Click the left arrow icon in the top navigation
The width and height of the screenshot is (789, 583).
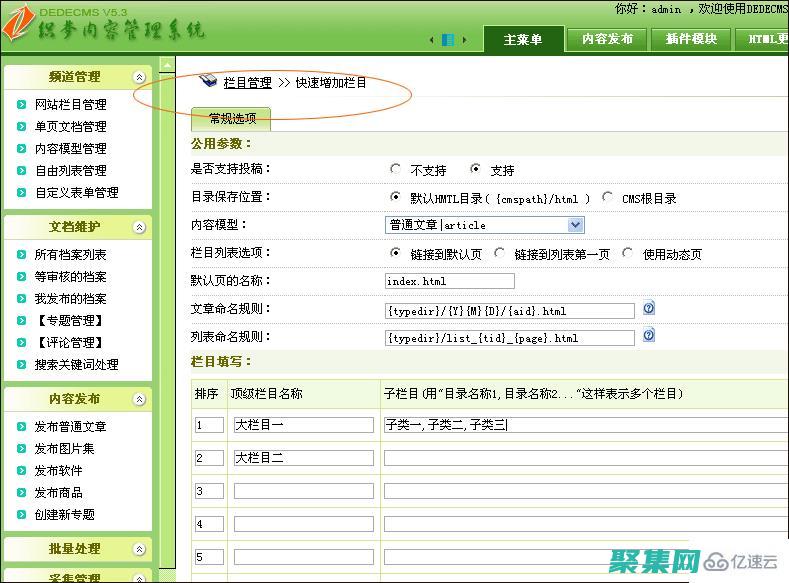click(432, 40)
